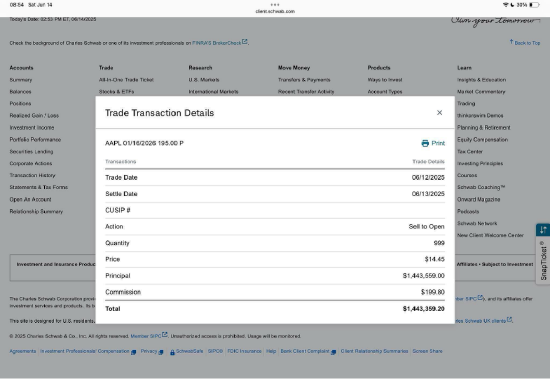Viewport: 550px width, 379px height.
Task: Open the Screen Share footer link
Action: point(427,351)
